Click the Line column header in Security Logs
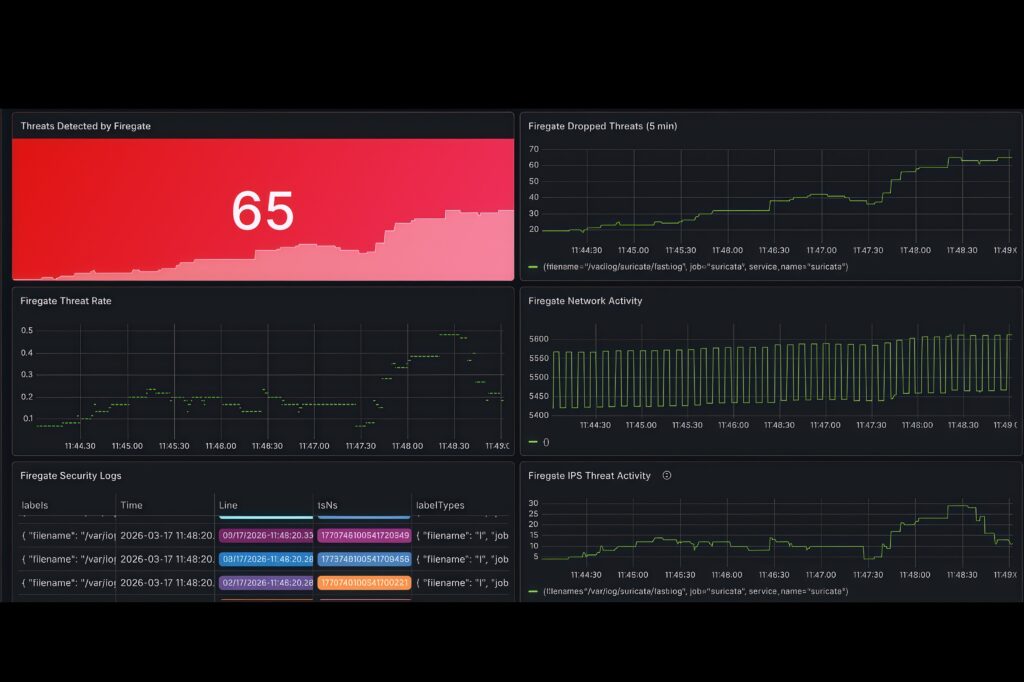 point(228,505)
